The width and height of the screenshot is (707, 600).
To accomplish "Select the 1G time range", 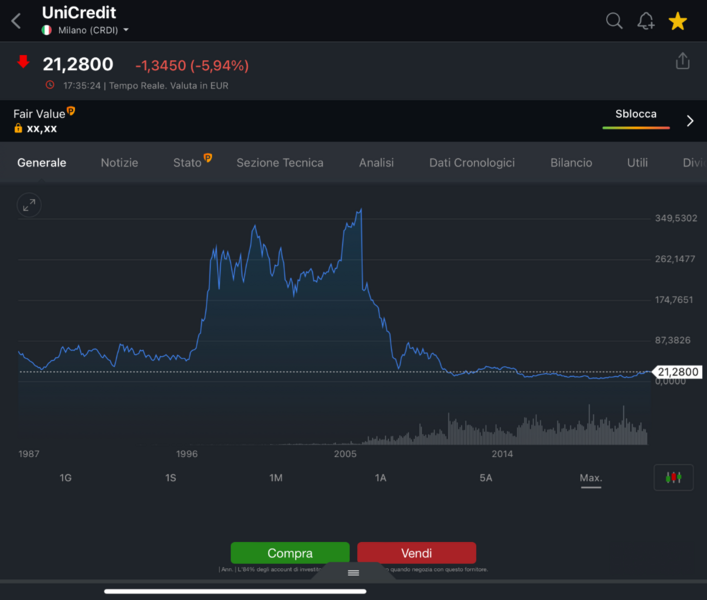I will (x=66, y=478).
